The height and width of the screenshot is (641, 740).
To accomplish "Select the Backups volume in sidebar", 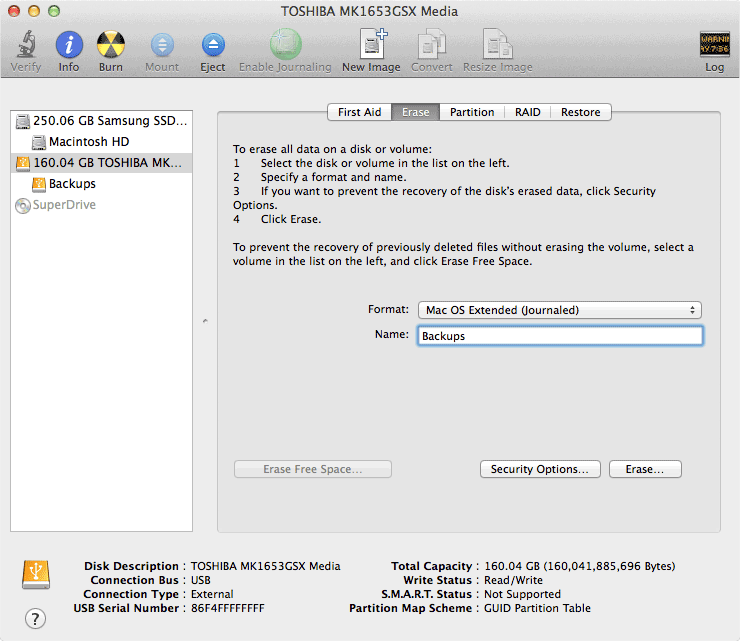I will pos(72,184).
